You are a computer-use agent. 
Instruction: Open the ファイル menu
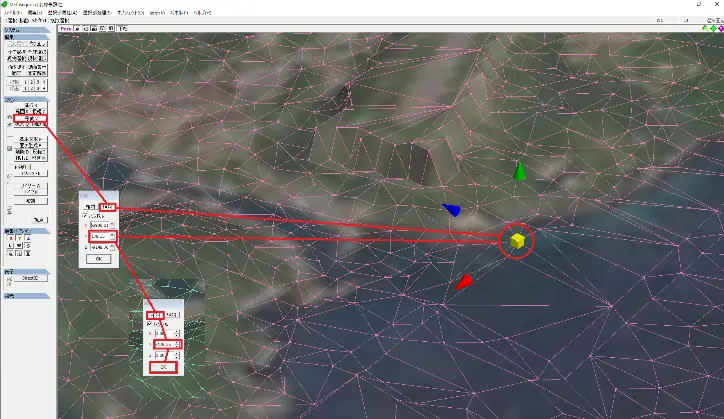(13, 12)
